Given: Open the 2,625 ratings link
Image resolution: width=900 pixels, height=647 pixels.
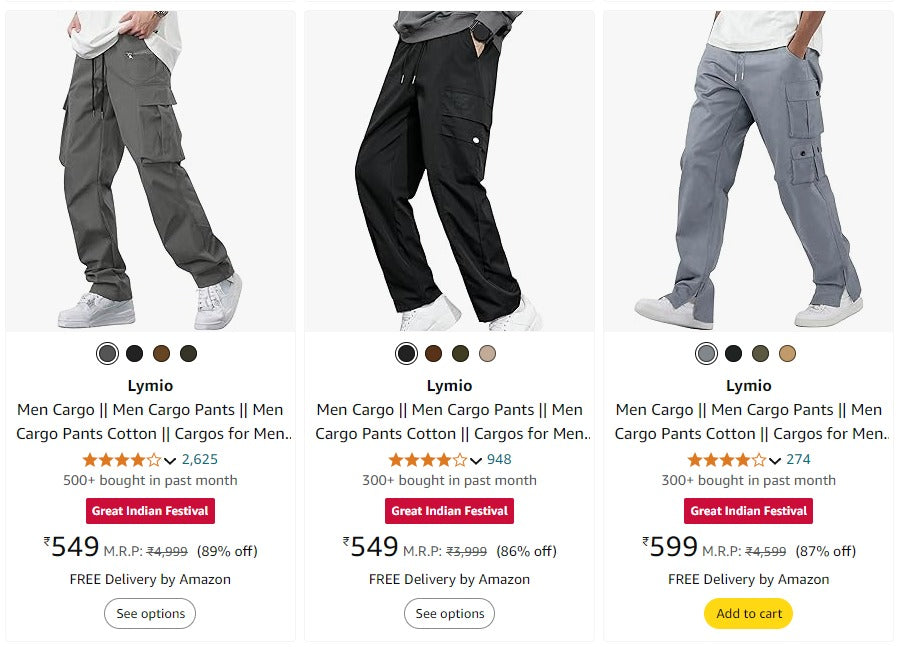Looking at the screenshot, I should [200, 460].
